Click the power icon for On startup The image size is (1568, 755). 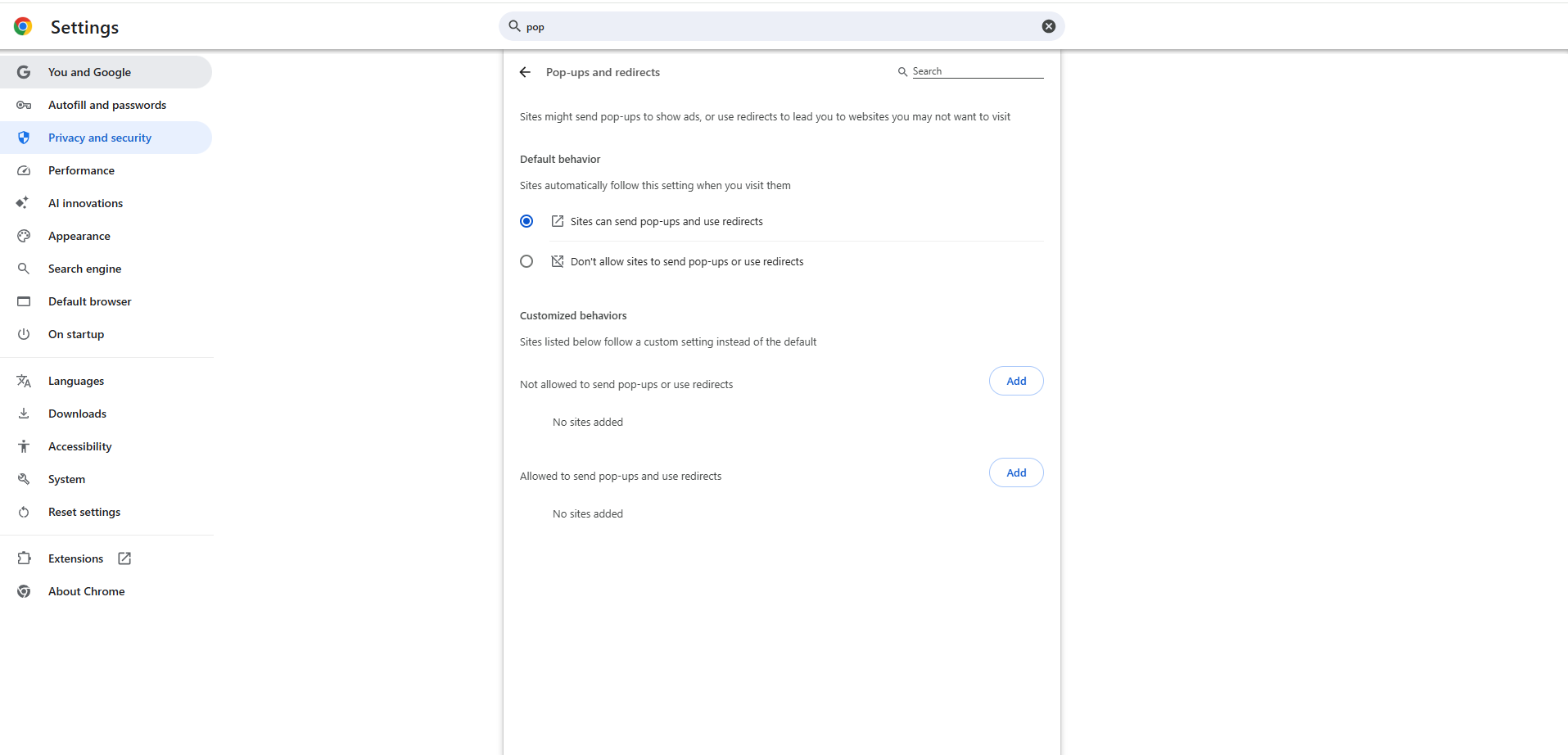point(24,334)
